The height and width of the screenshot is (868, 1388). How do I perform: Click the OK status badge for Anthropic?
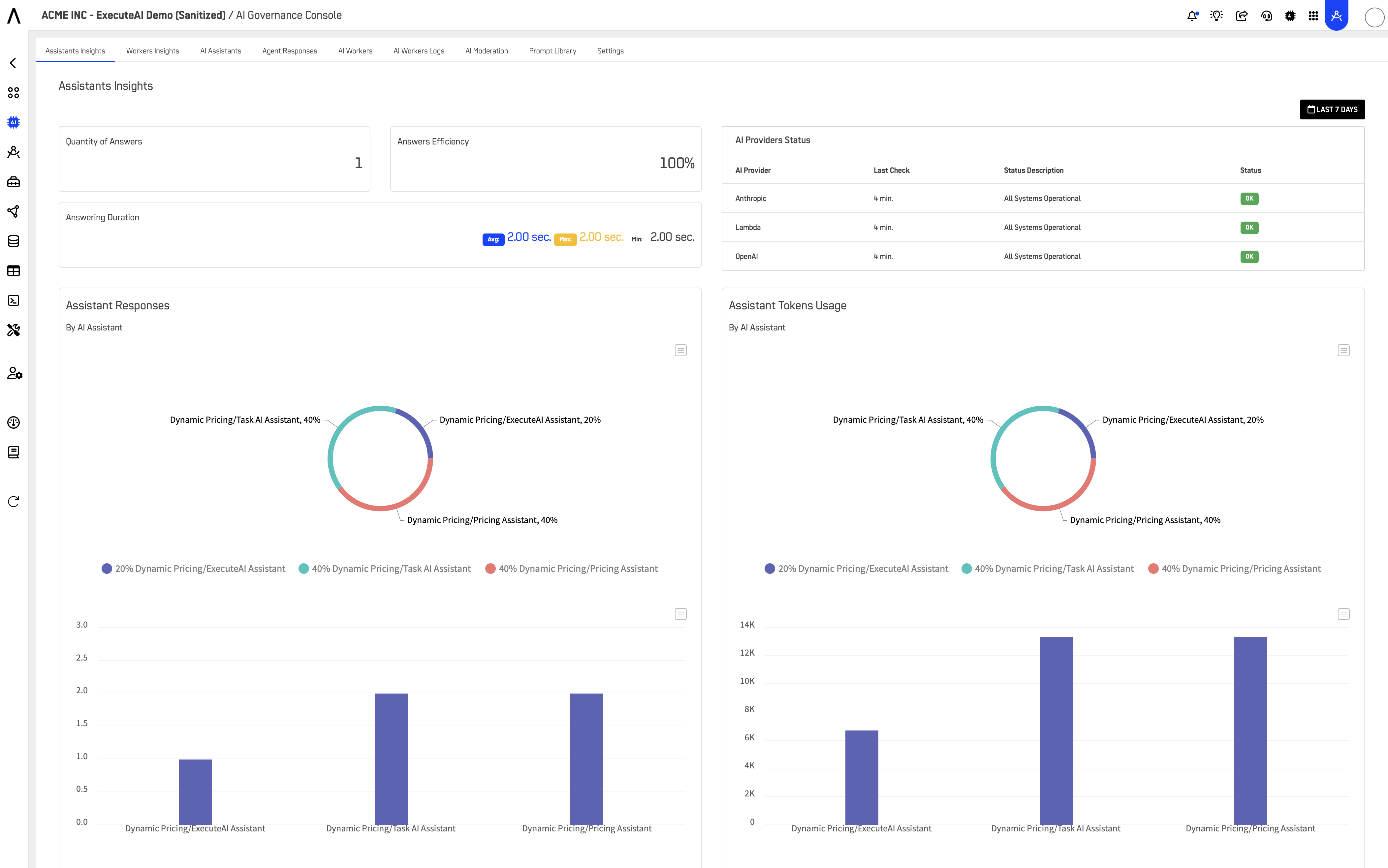coord(1250,199)
